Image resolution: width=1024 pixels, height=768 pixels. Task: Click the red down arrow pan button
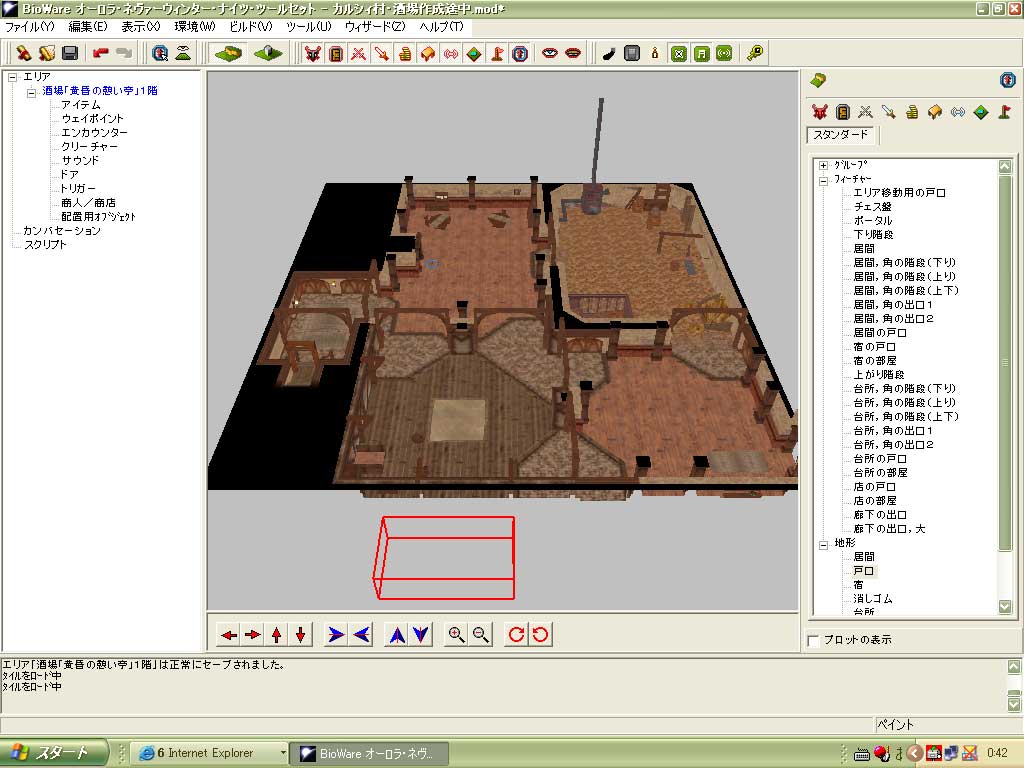coord(300,634)
